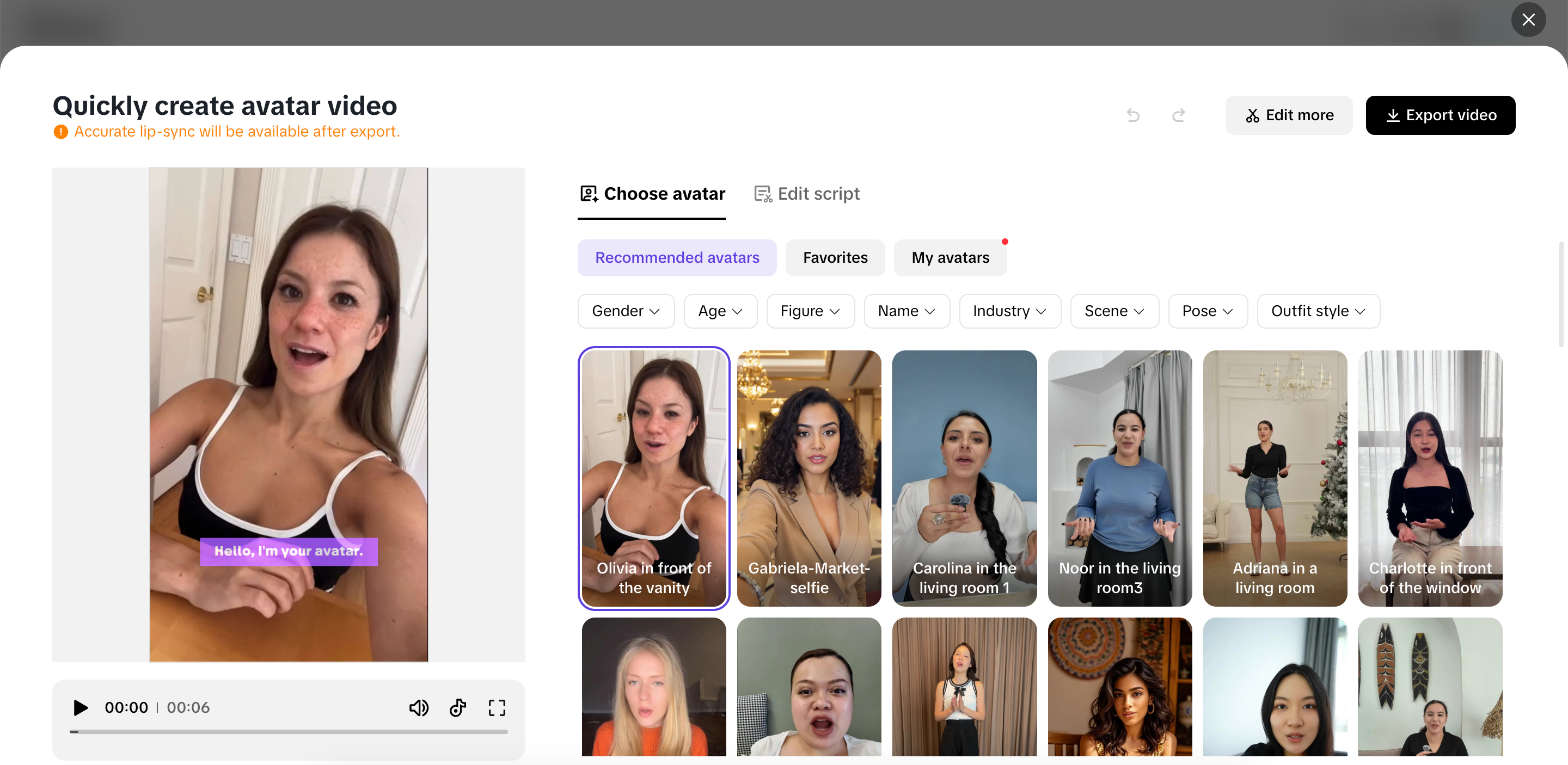Expand the Industry filter
Screen dimensions: 1568x765
point(1009,311)
